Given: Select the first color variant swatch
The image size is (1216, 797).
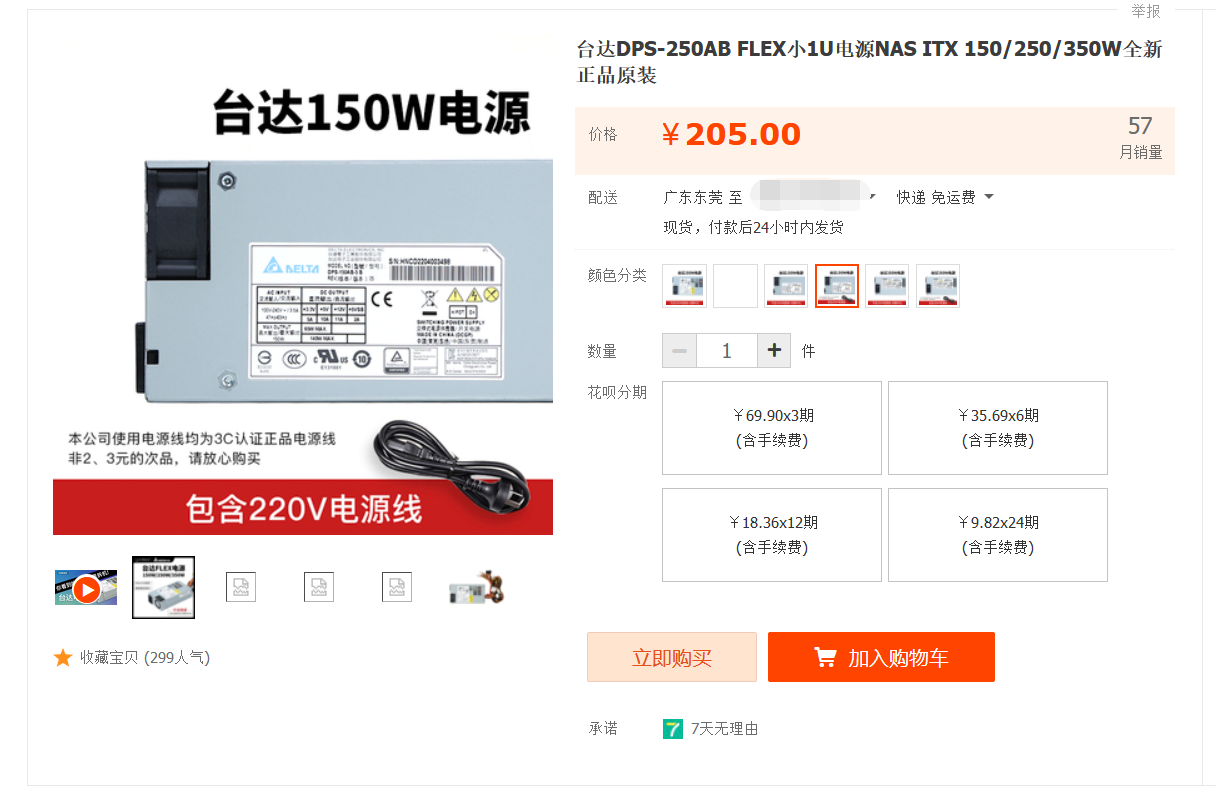Looking at the screenshot, I should [x=684, y=286].
